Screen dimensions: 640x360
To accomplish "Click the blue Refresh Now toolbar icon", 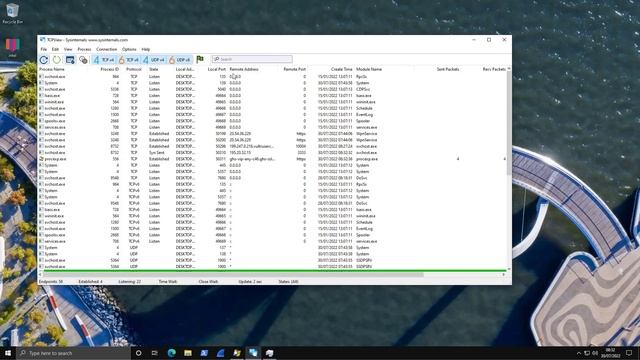I will pos(44,60).
